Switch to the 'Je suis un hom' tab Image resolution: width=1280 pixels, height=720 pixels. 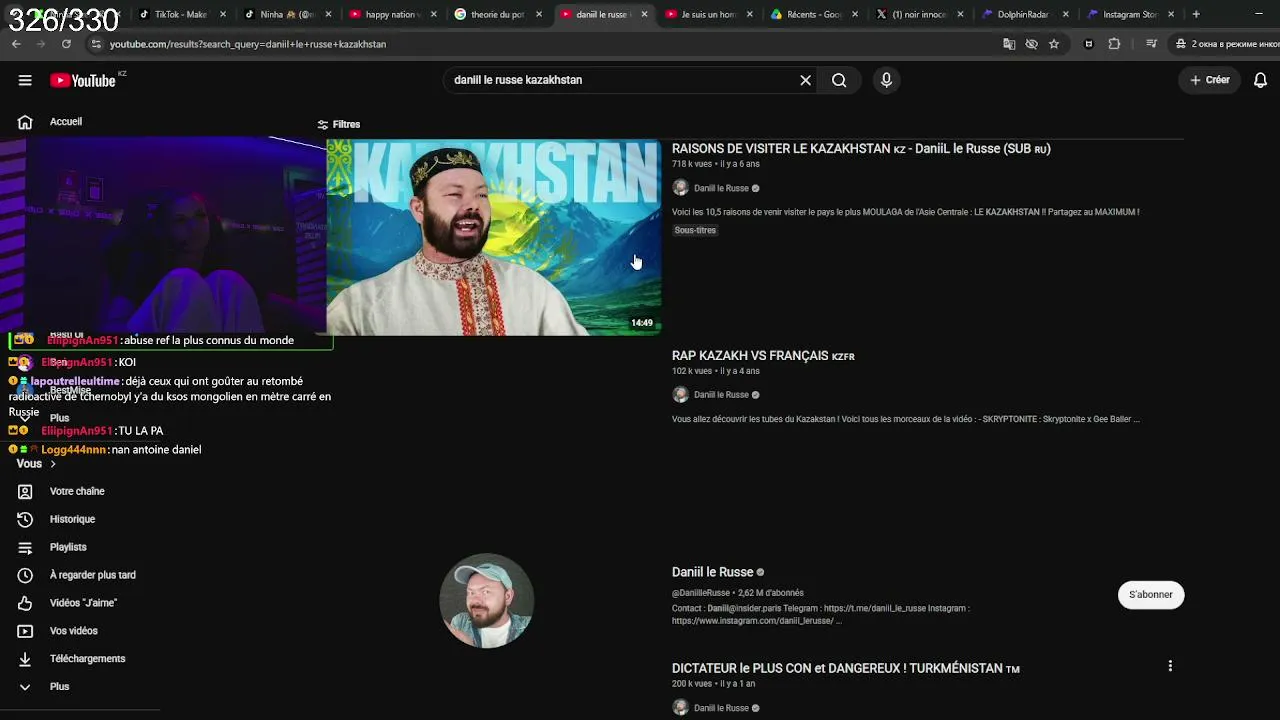[707, 15]
